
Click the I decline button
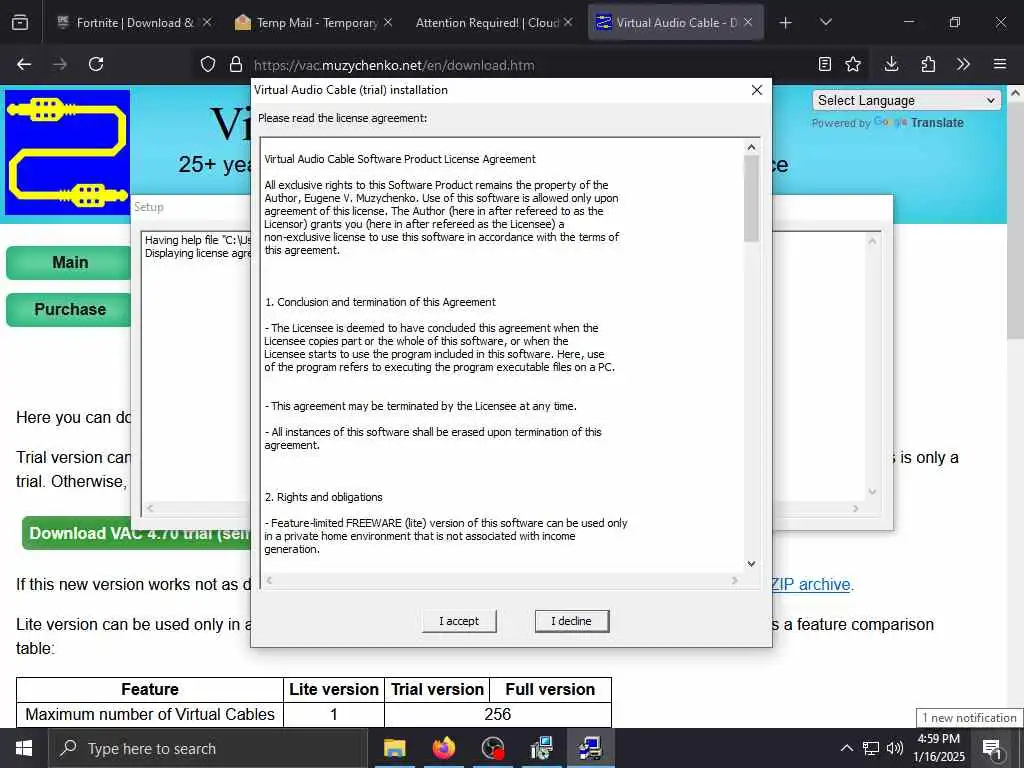click(x=571, y=621)
